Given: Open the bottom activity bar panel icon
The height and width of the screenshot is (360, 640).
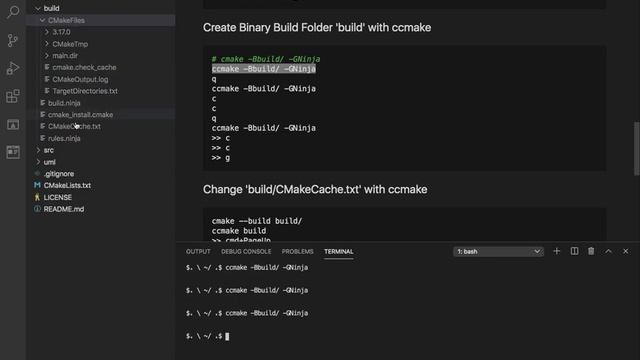Looking at the screenshot, I should [x=13, y=152].
